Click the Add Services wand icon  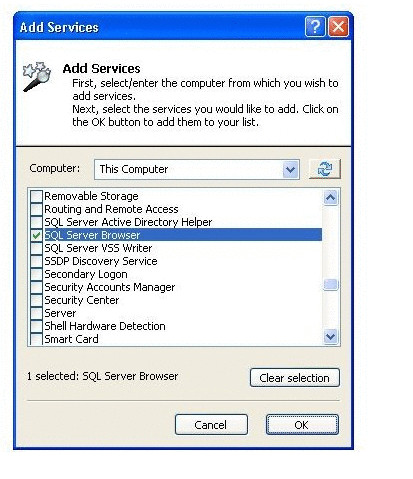coord(37,76)
